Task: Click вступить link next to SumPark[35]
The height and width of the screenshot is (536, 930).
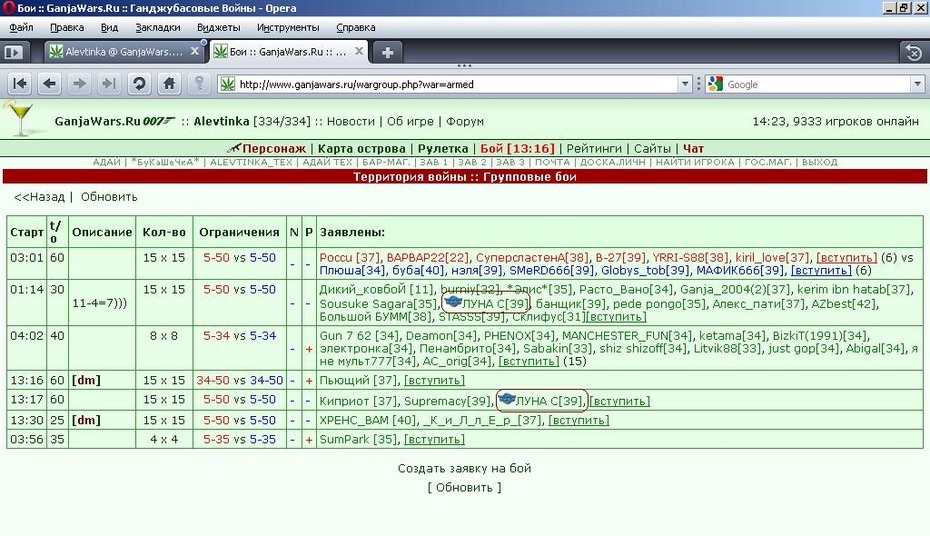Action: [x=434, y=439]
